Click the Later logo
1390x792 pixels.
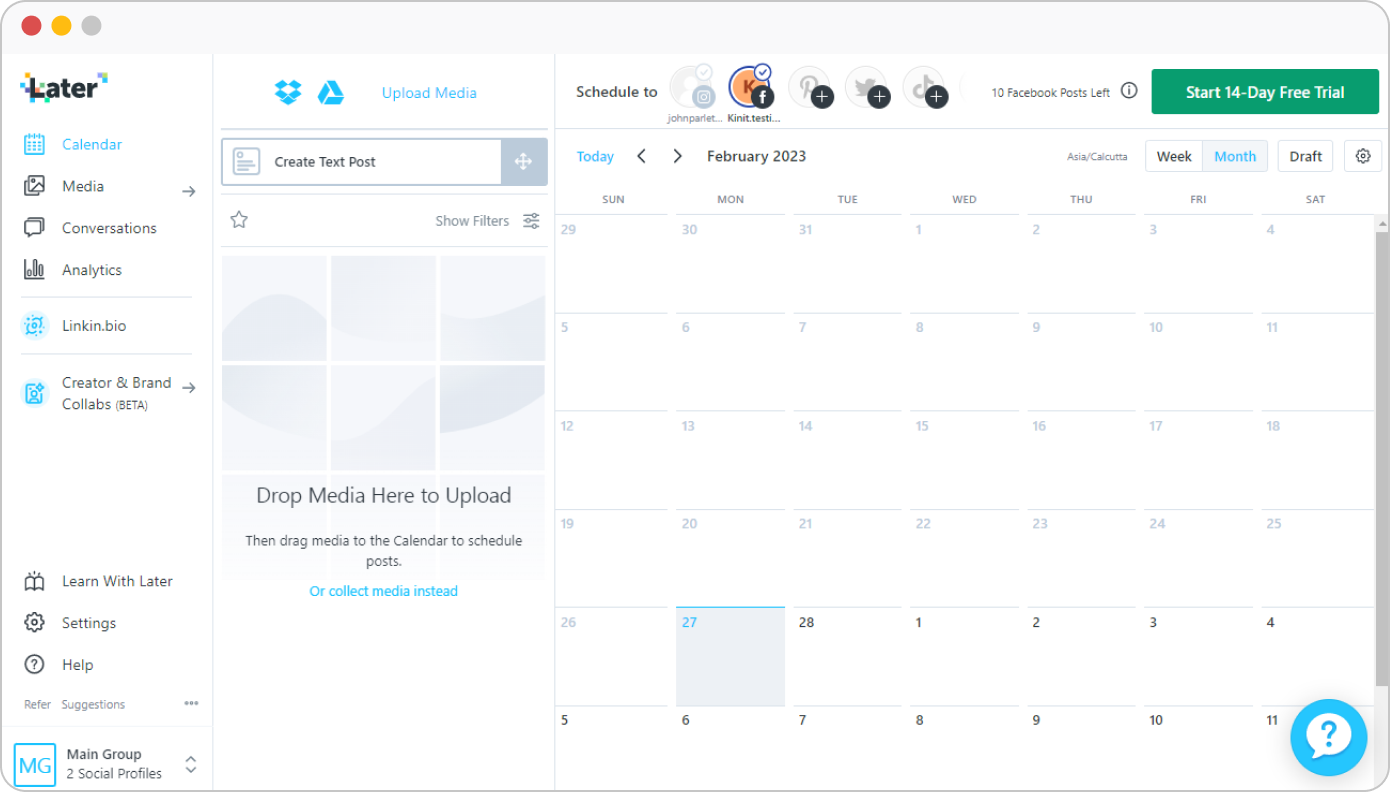(x=64, y=87)
